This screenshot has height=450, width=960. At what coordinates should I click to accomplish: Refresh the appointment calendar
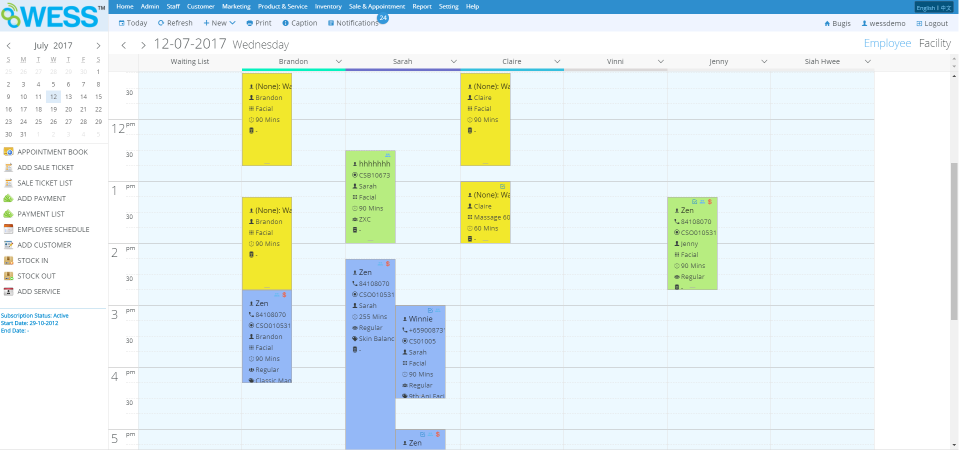(175, 23)
